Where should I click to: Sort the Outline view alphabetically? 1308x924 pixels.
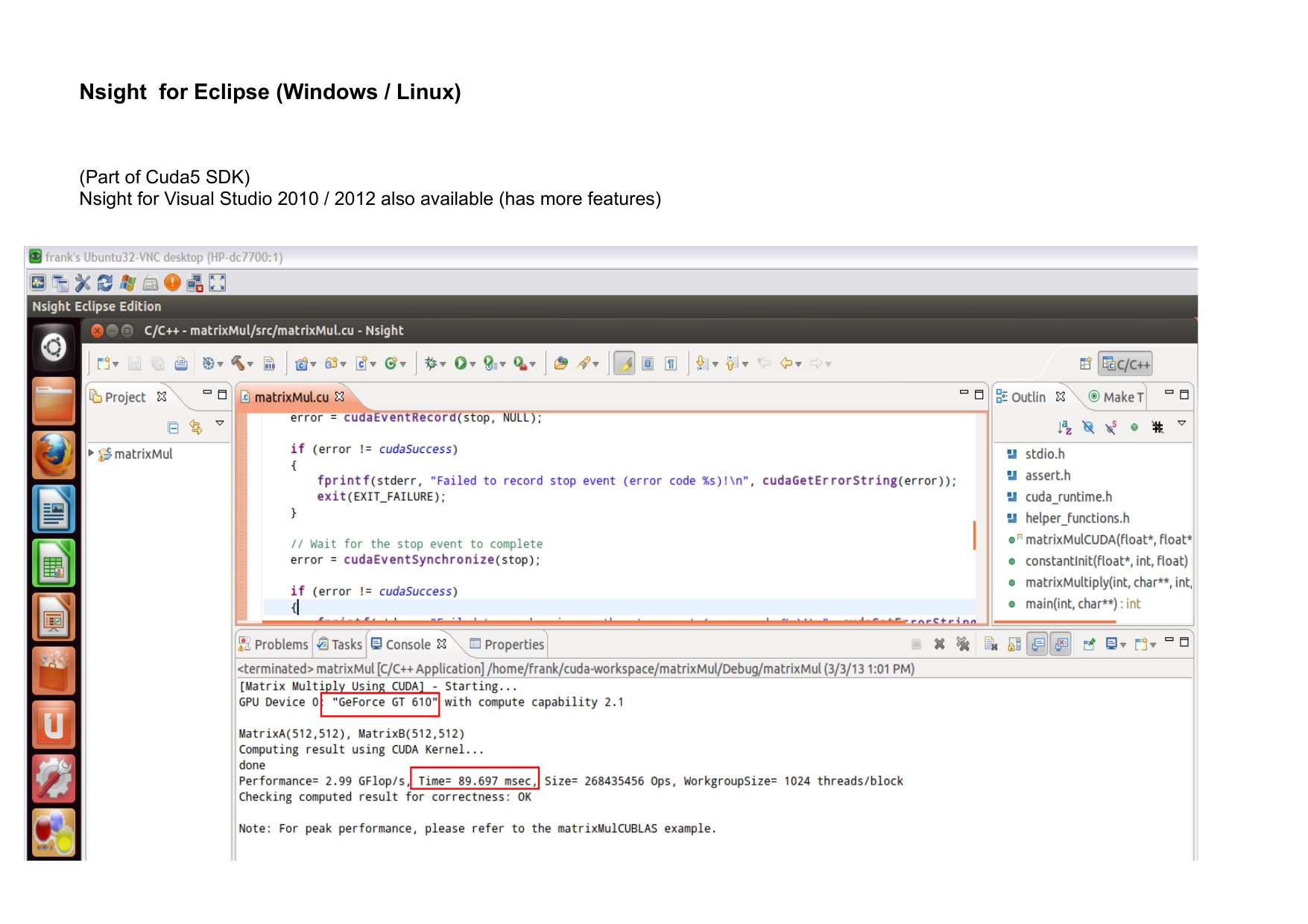point(1064,427)
